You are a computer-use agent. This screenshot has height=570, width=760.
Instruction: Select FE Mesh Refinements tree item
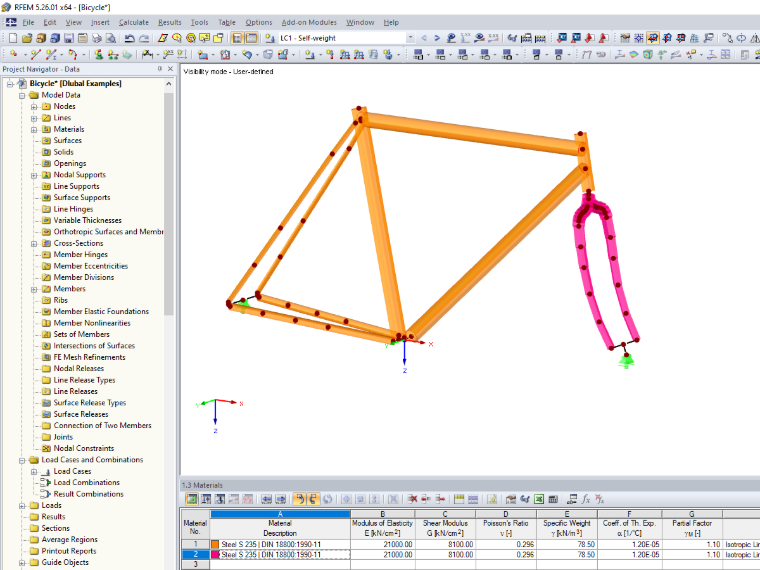(89, 357)
